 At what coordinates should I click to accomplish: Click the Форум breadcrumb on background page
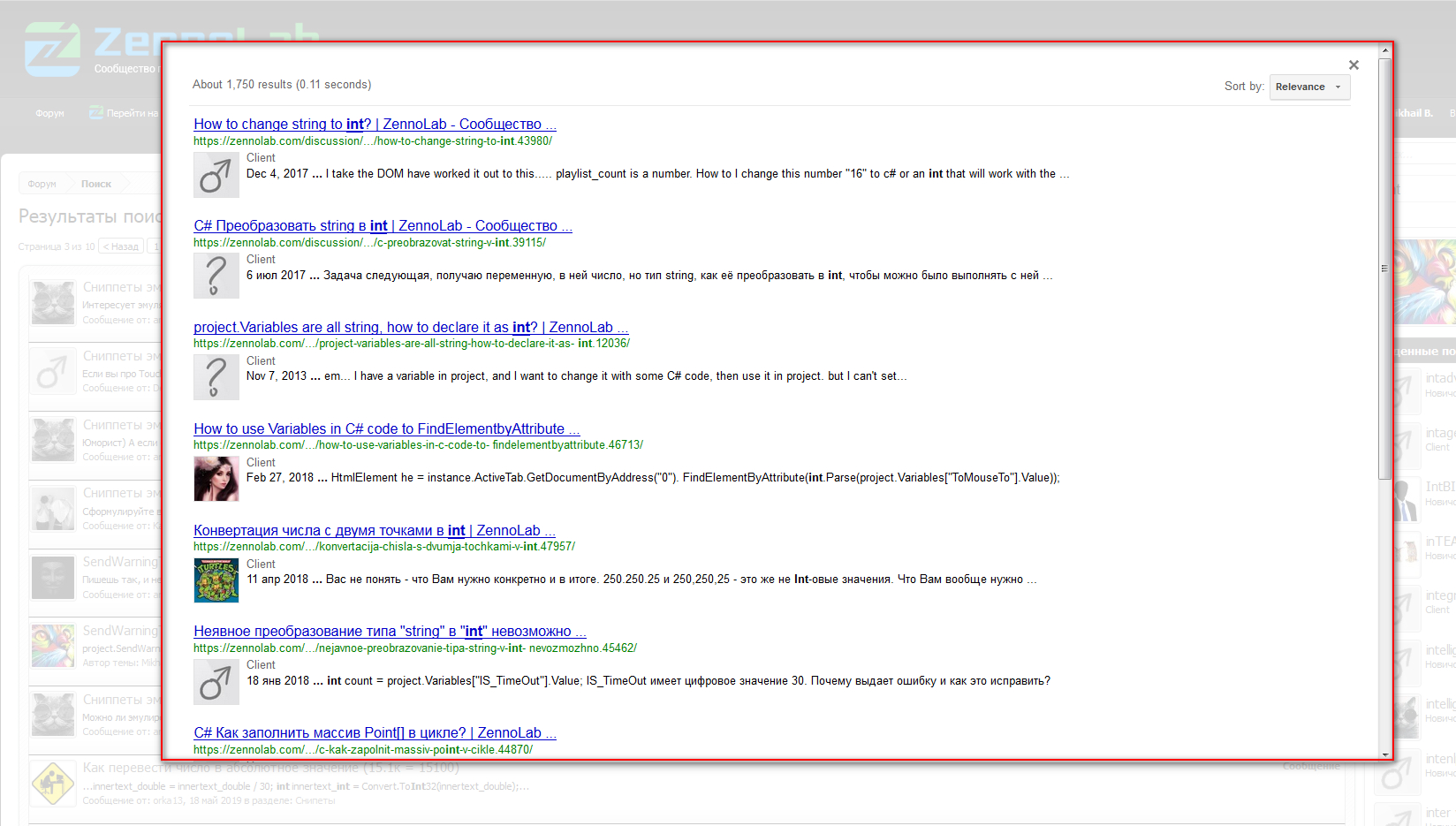click(x=42, y=184)
